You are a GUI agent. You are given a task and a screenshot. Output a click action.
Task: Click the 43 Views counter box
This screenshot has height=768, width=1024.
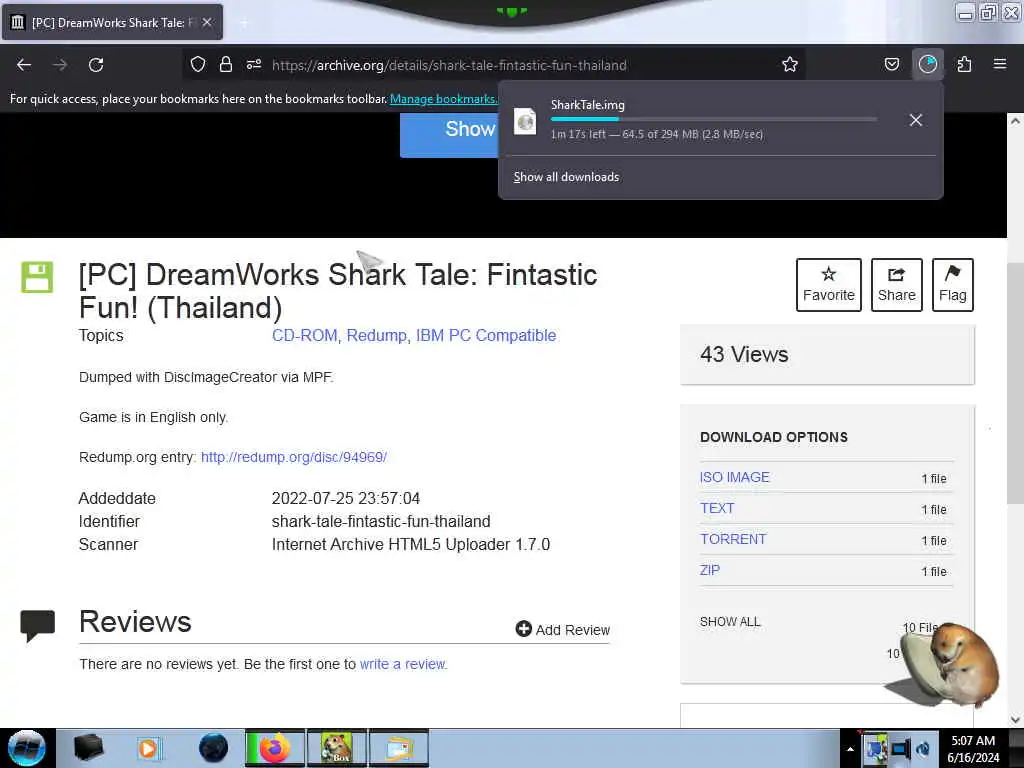[x=827, y=355]
